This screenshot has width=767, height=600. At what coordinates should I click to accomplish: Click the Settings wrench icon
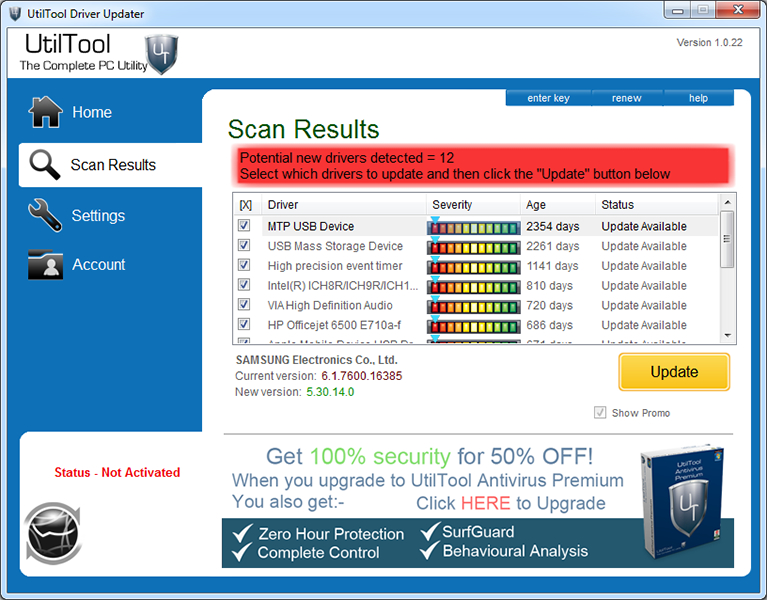pos(45,215)
